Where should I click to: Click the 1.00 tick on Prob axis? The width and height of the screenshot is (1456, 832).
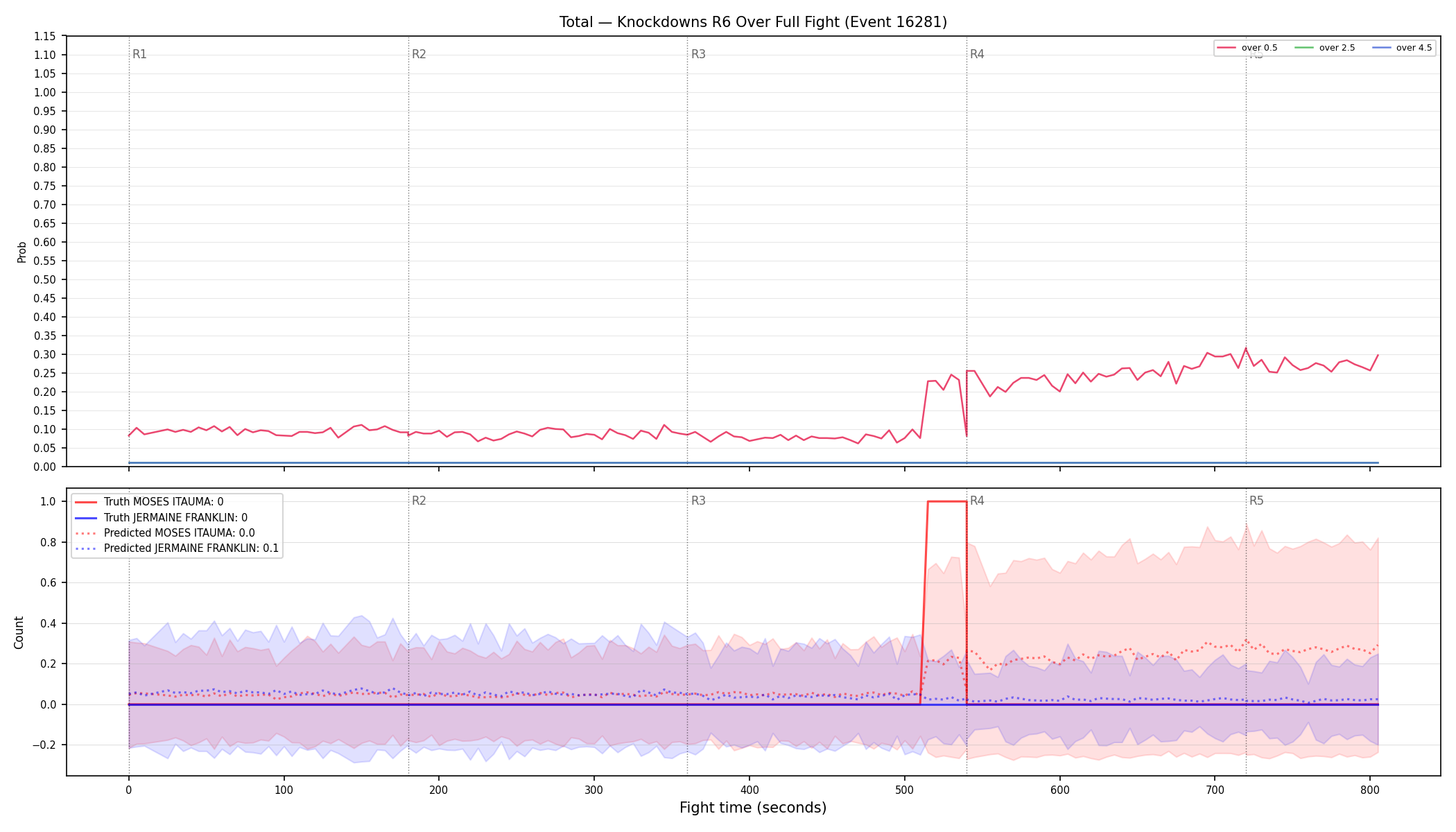pyautogui.click(x=45, y=92)
